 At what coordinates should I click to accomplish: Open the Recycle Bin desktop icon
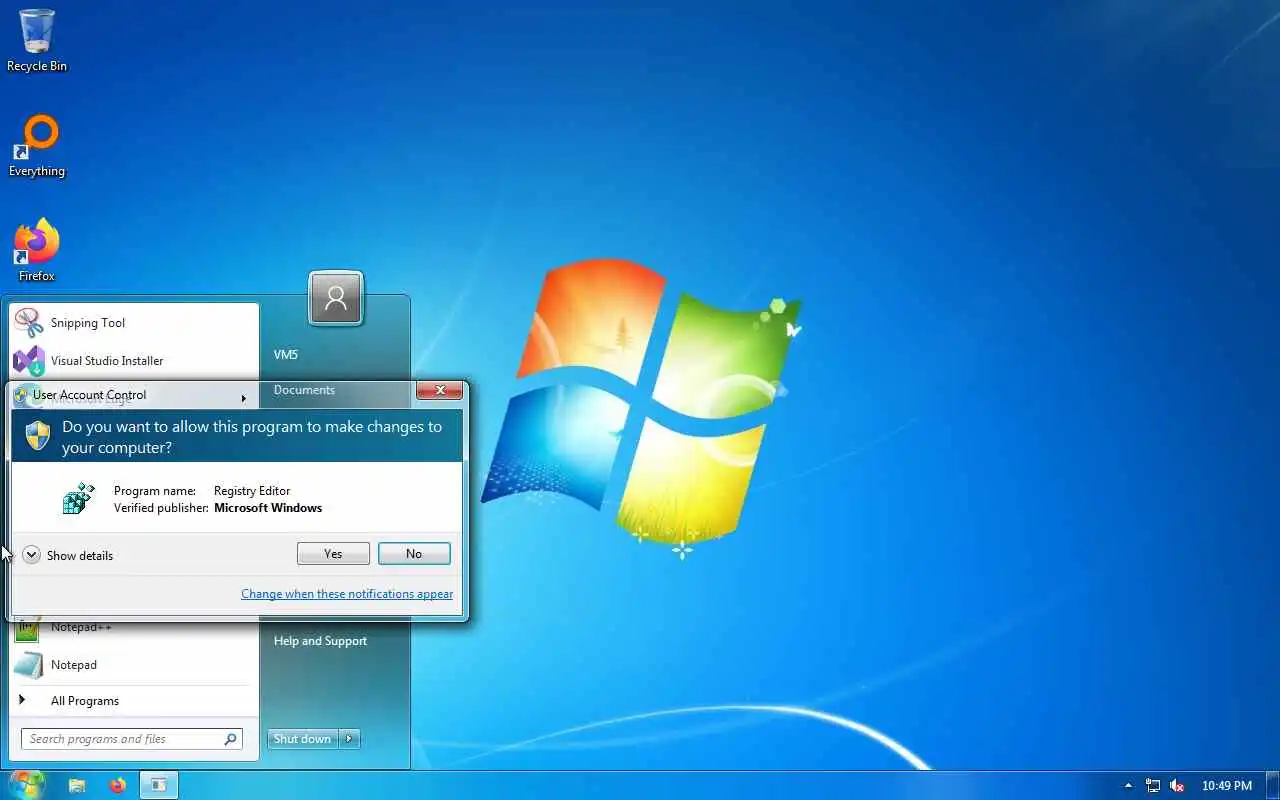(37, 41)
